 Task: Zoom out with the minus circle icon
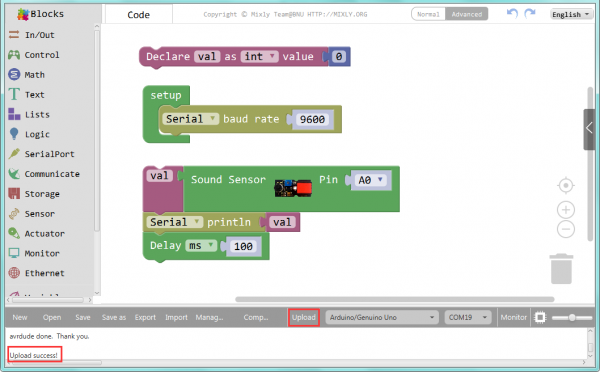pyautogui.click(x=566, y=230)
